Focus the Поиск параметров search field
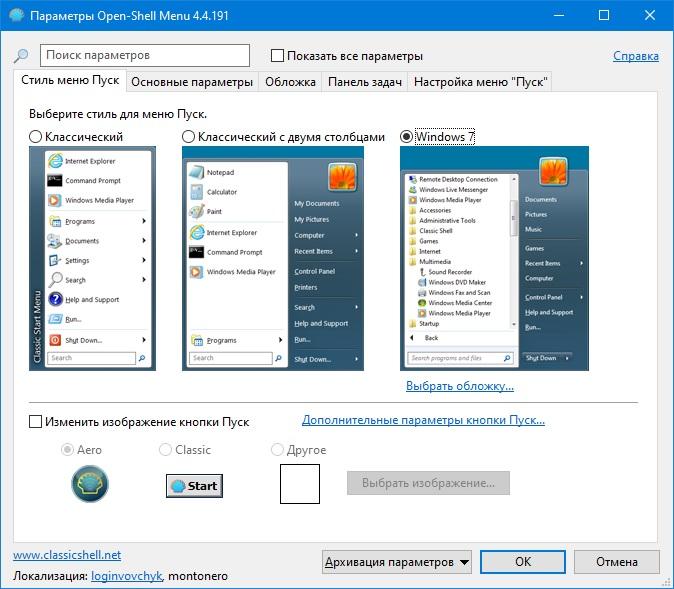Viewport: 674px width, 589px height. 145,55
